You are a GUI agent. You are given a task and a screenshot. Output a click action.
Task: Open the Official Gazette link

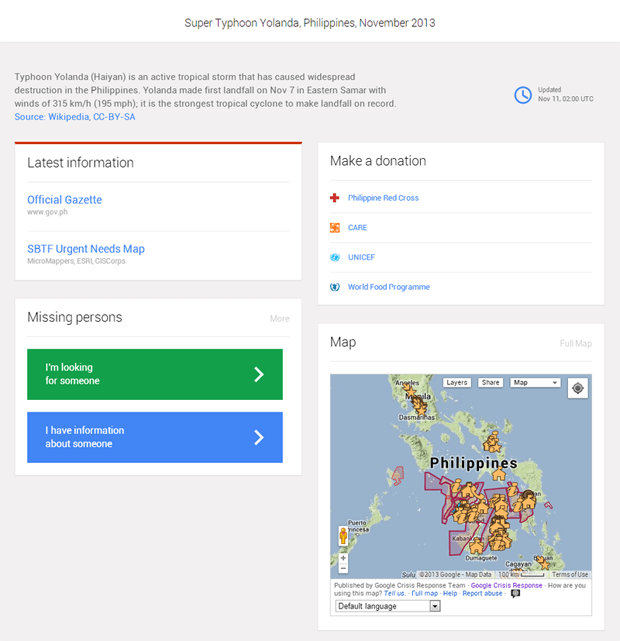click(x=64, y=200)
